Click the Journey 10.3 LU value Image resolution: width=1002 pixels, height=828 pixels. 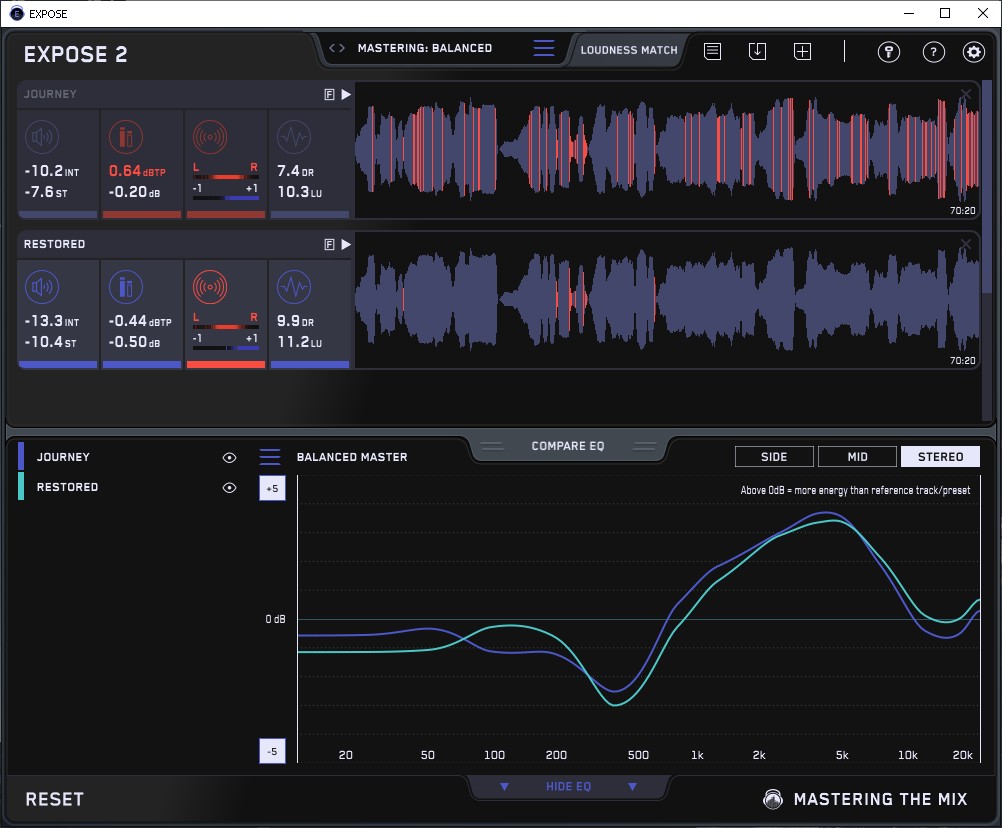pyautogui.click(x=300, y=192)
